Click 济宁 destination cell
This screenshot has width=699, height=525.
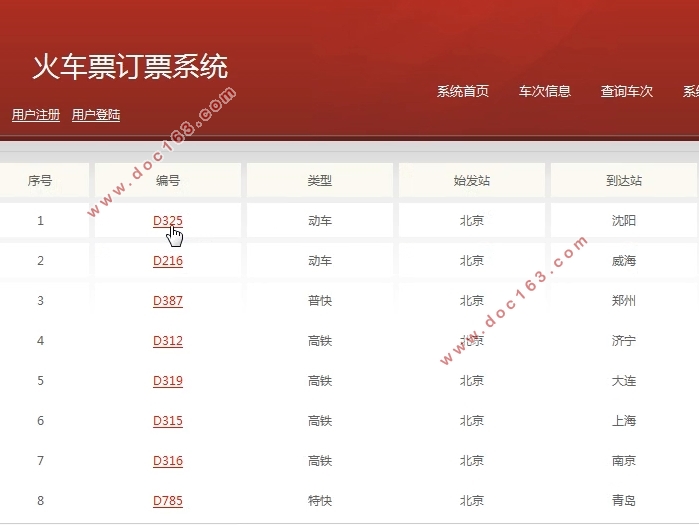tap(624, 341)
